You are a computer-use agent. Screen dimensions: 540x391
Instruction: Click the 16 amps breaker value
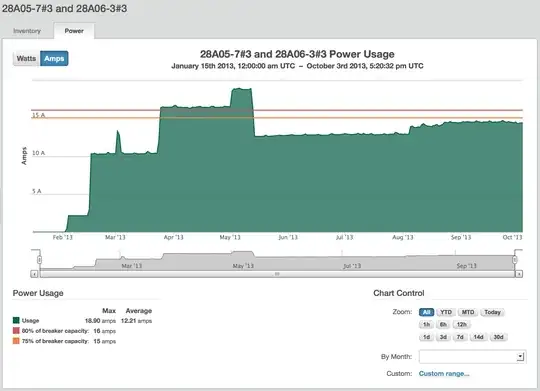(105, 331)
